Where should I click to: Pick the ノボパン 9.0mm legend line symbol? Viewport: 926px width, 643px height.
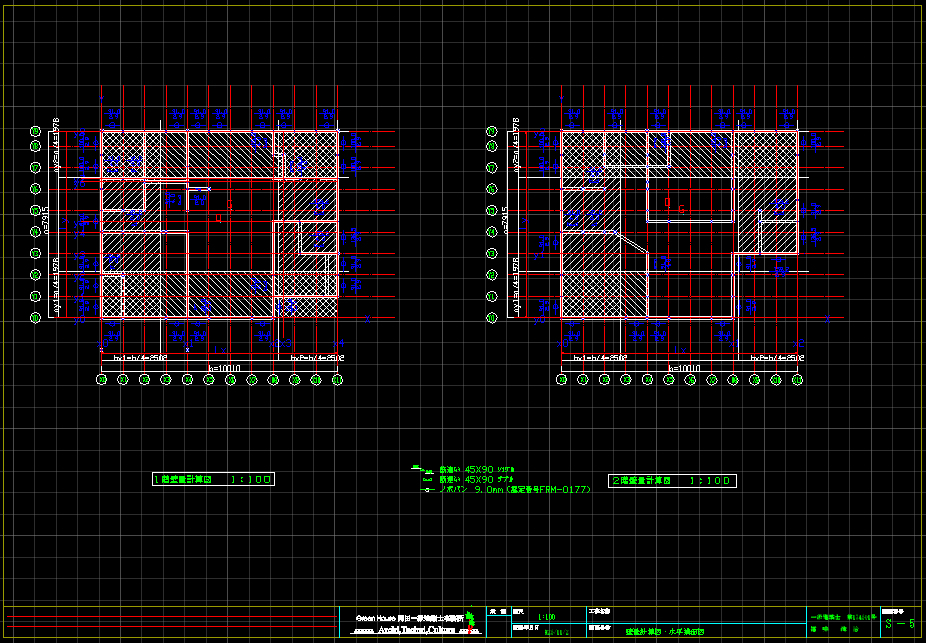tap(425, 490)
